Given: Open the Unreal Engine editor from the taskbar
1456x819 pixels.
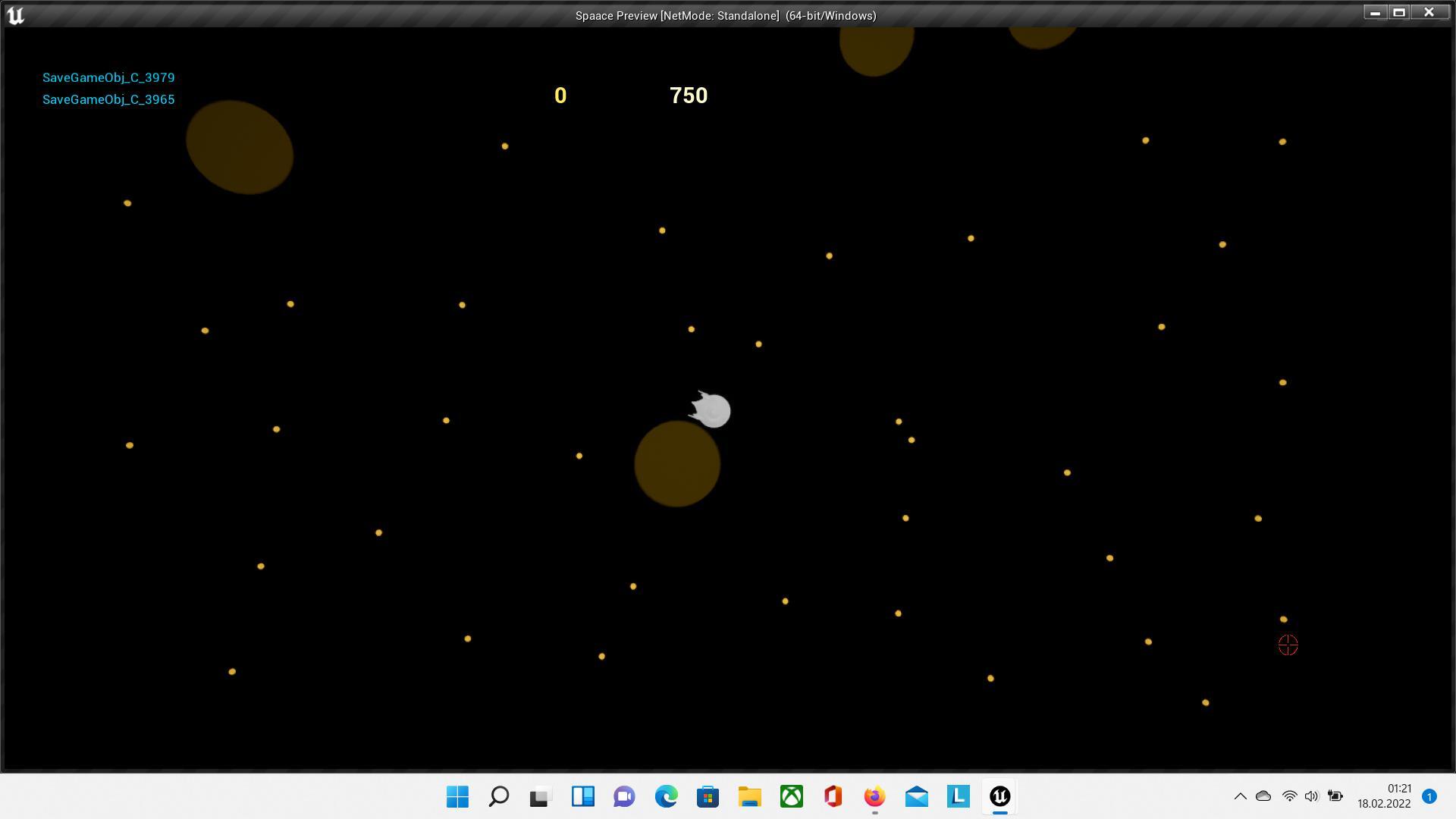Looking at the screenshot, I should coord(999,796).
